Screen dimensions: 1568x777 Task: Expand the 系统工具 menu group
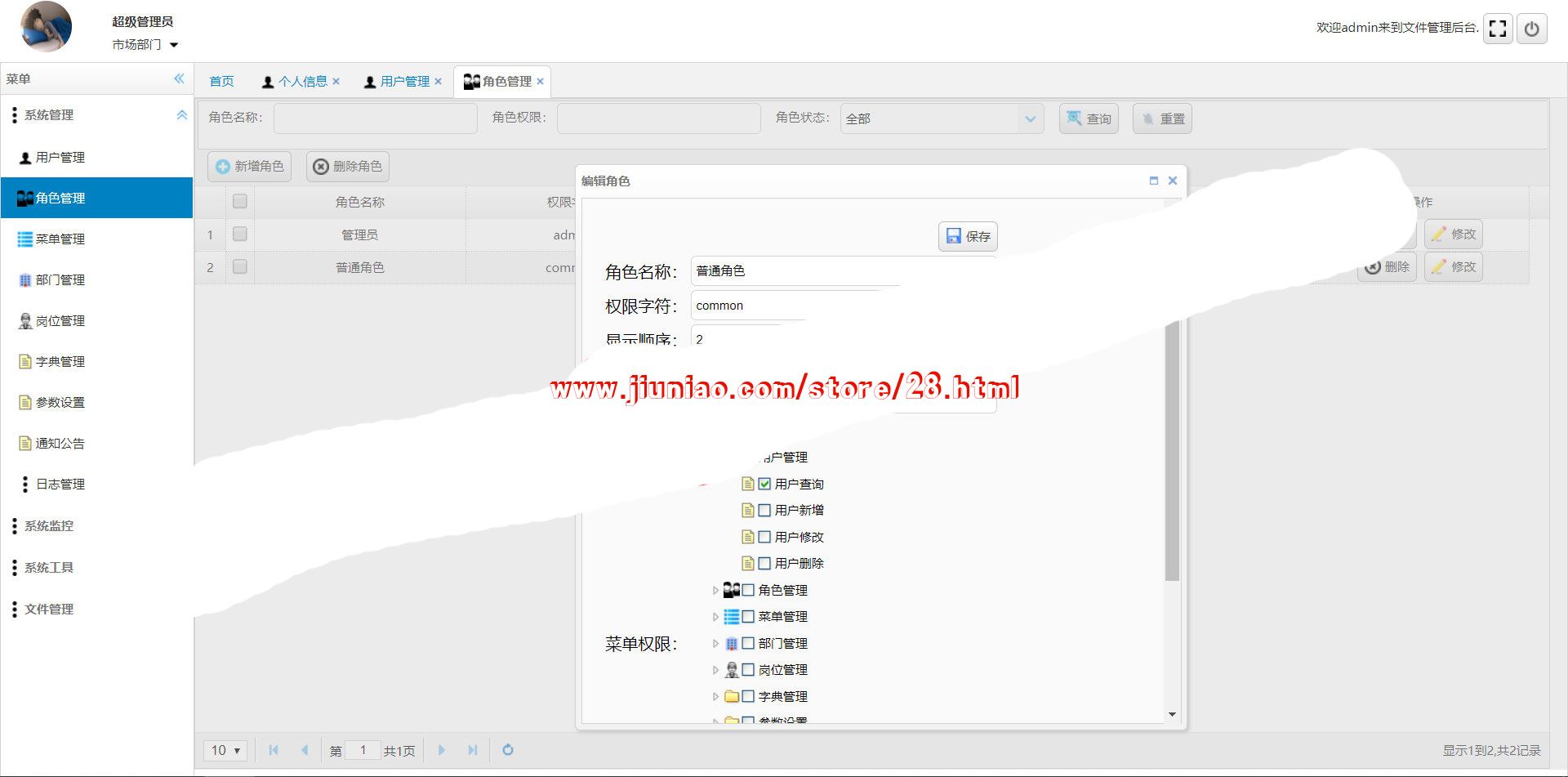(x=96, y=568)
